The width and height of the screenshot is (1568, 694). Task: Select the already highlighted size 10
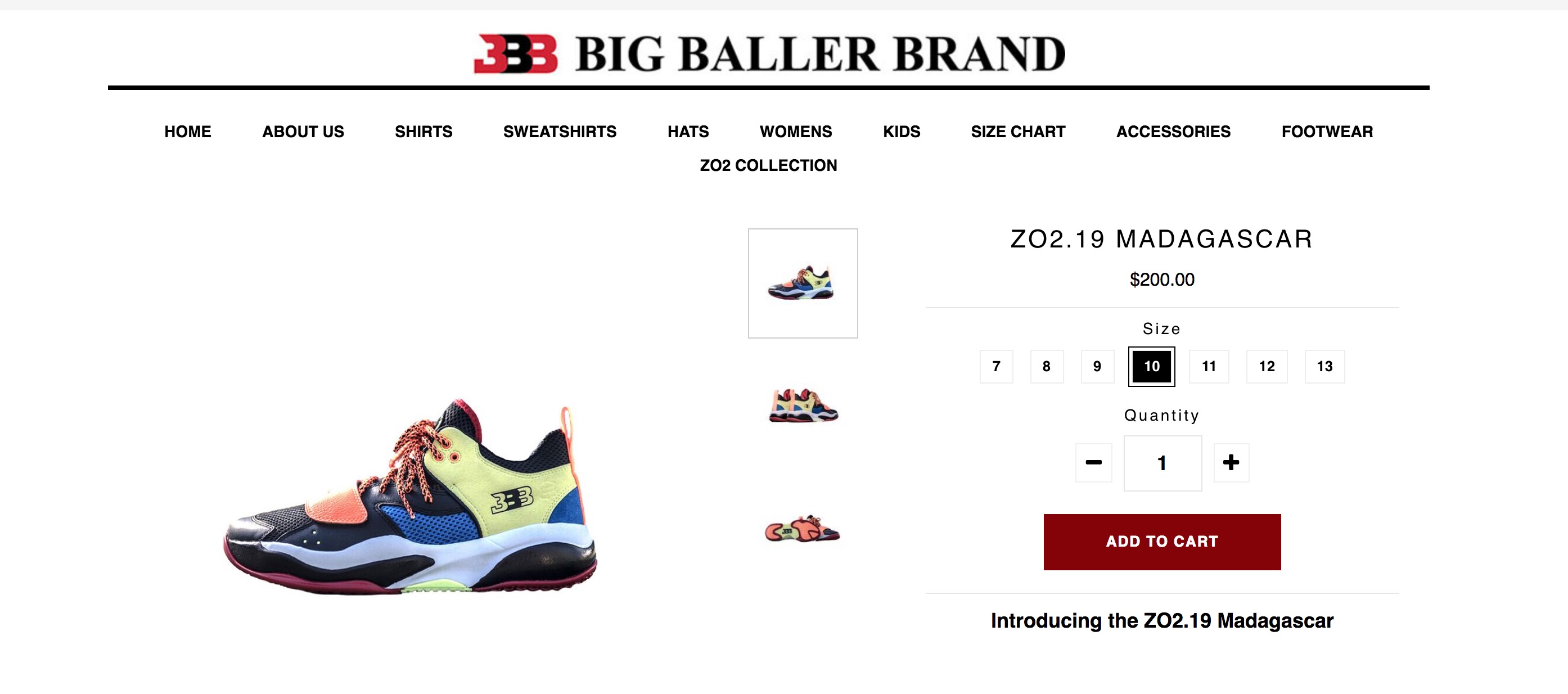click(x=1151, y=367)
